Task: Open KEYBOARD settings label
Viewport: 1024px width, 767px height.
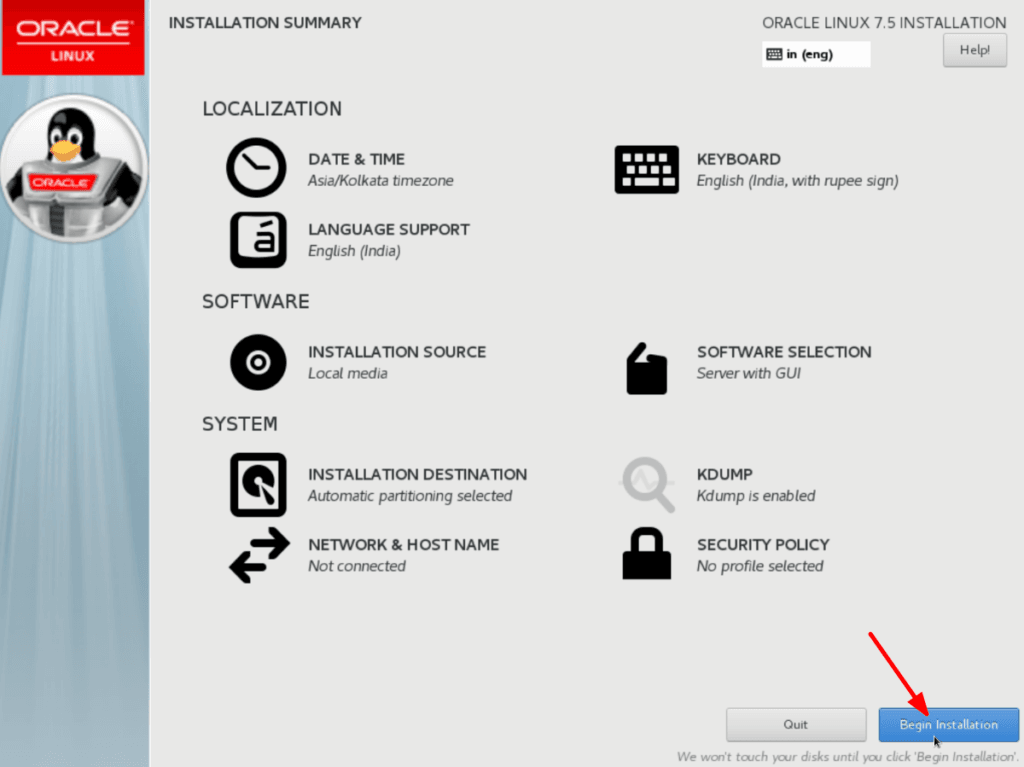Action: point(739,159)
